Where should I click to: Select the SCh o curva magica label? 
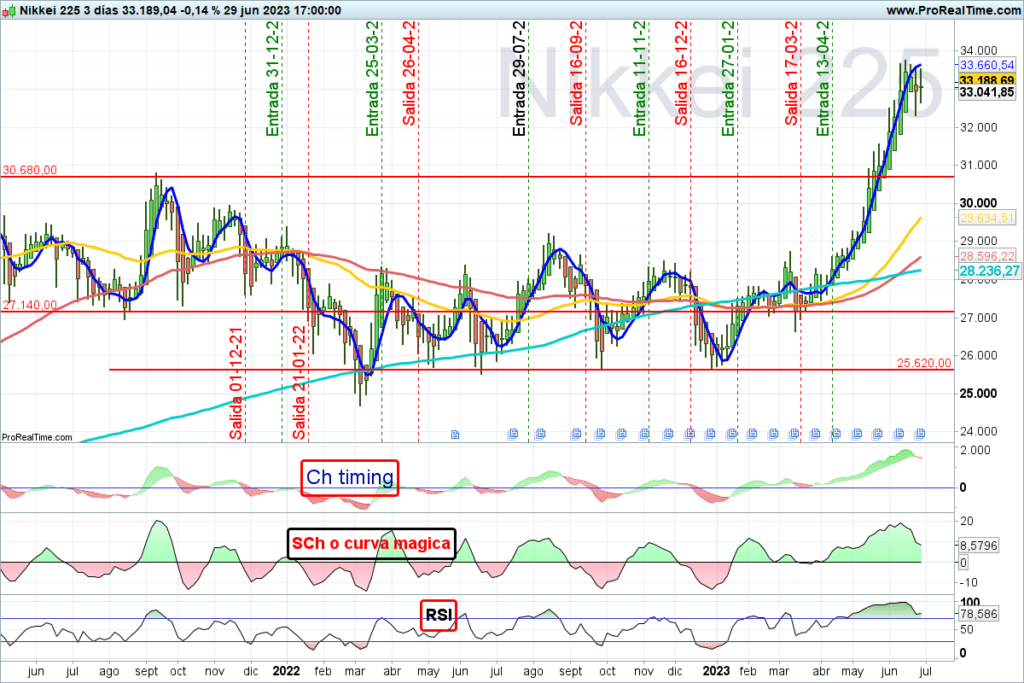point(371,543)
